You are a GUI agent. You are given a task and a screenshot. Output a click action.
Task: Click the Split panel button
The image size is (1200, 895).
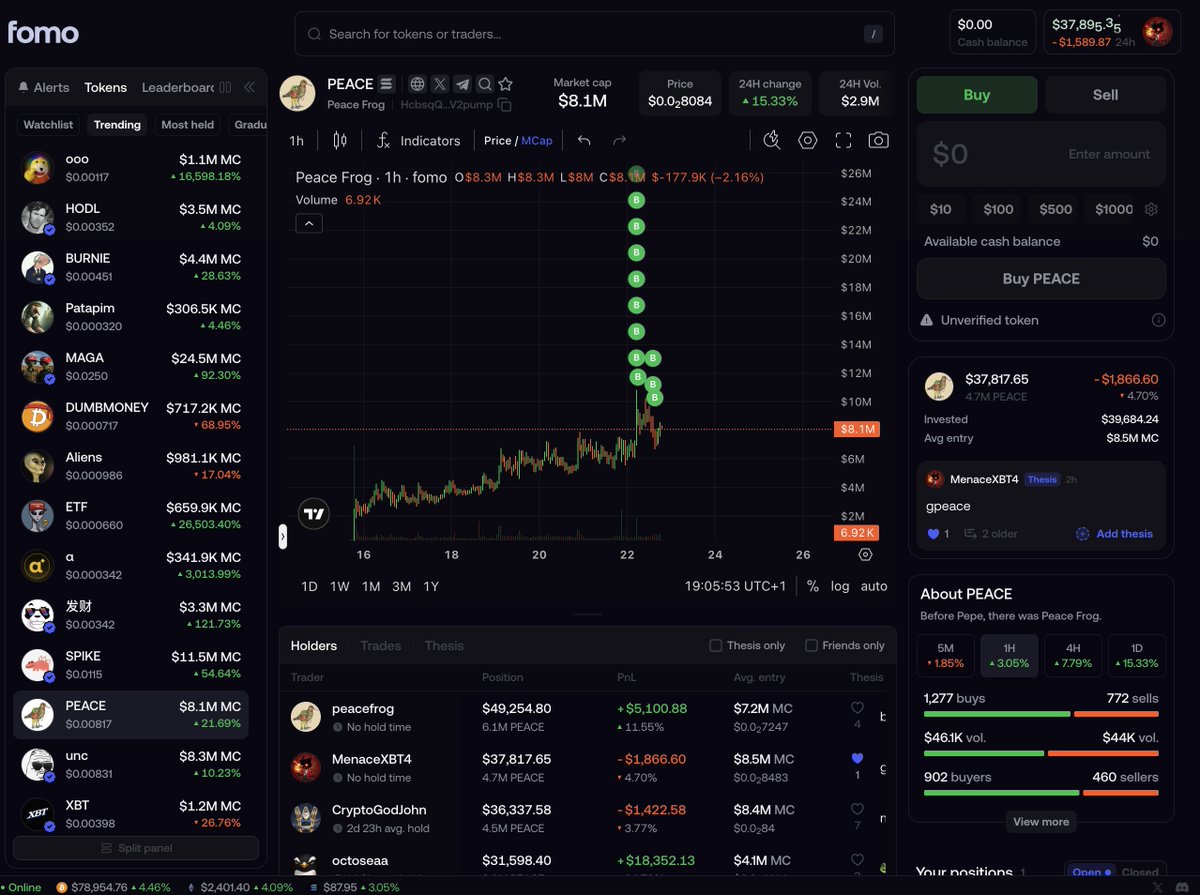pos(136,848)
